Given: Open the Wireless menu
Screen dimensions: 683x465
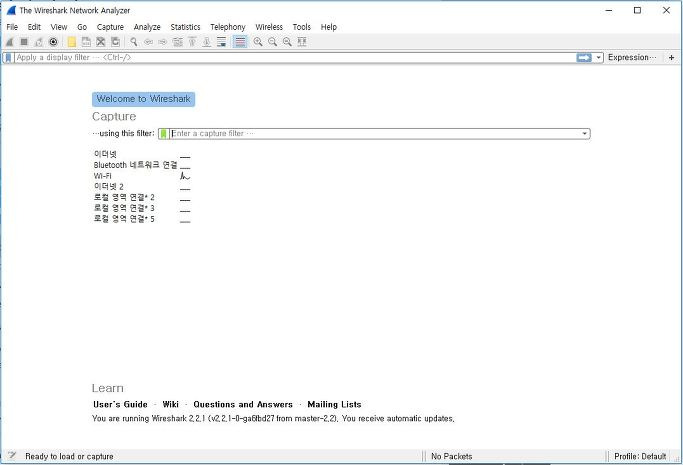Looking at the screenshot, I should [269, 27].
